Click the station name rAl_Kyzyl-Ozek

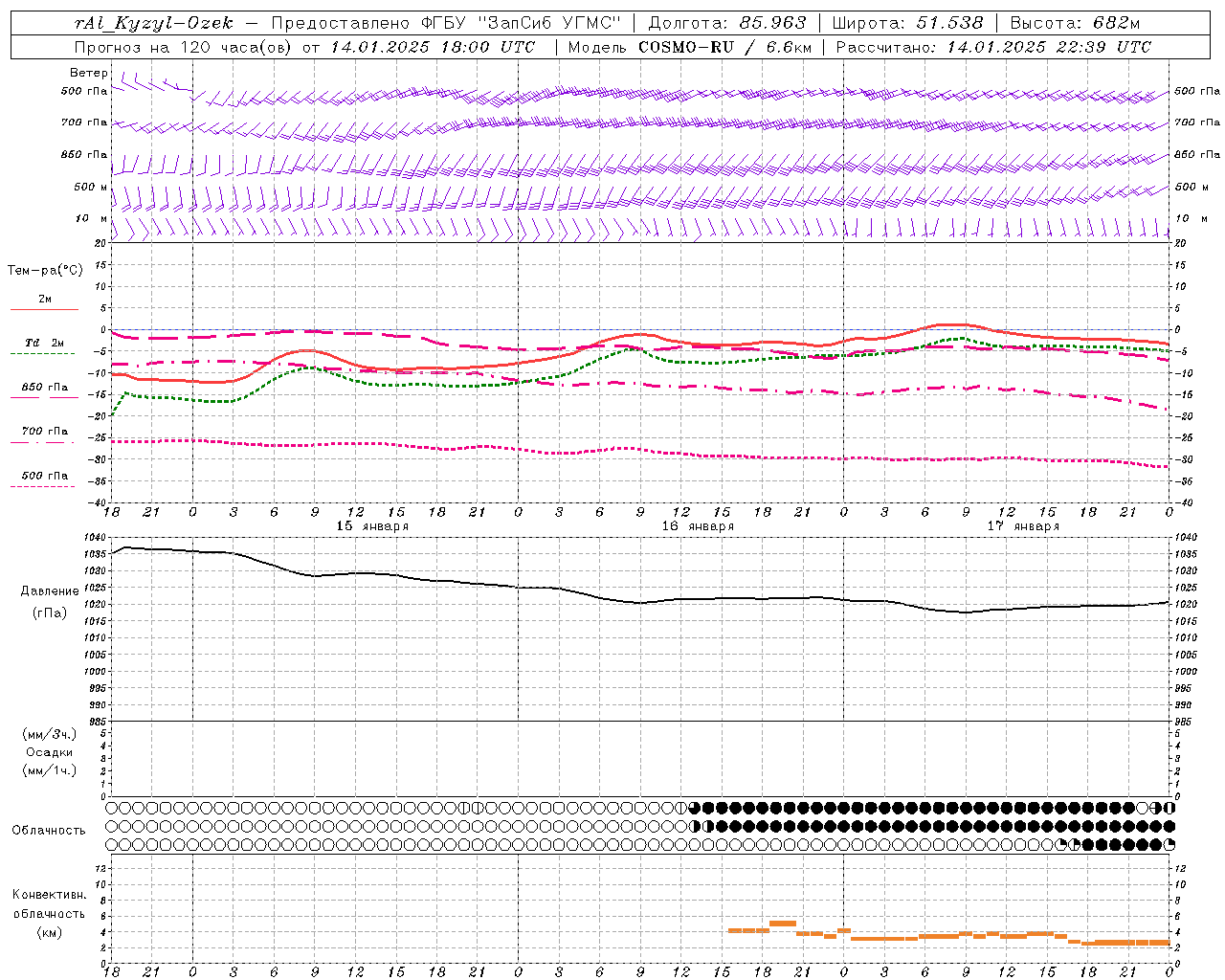[153, 23]
